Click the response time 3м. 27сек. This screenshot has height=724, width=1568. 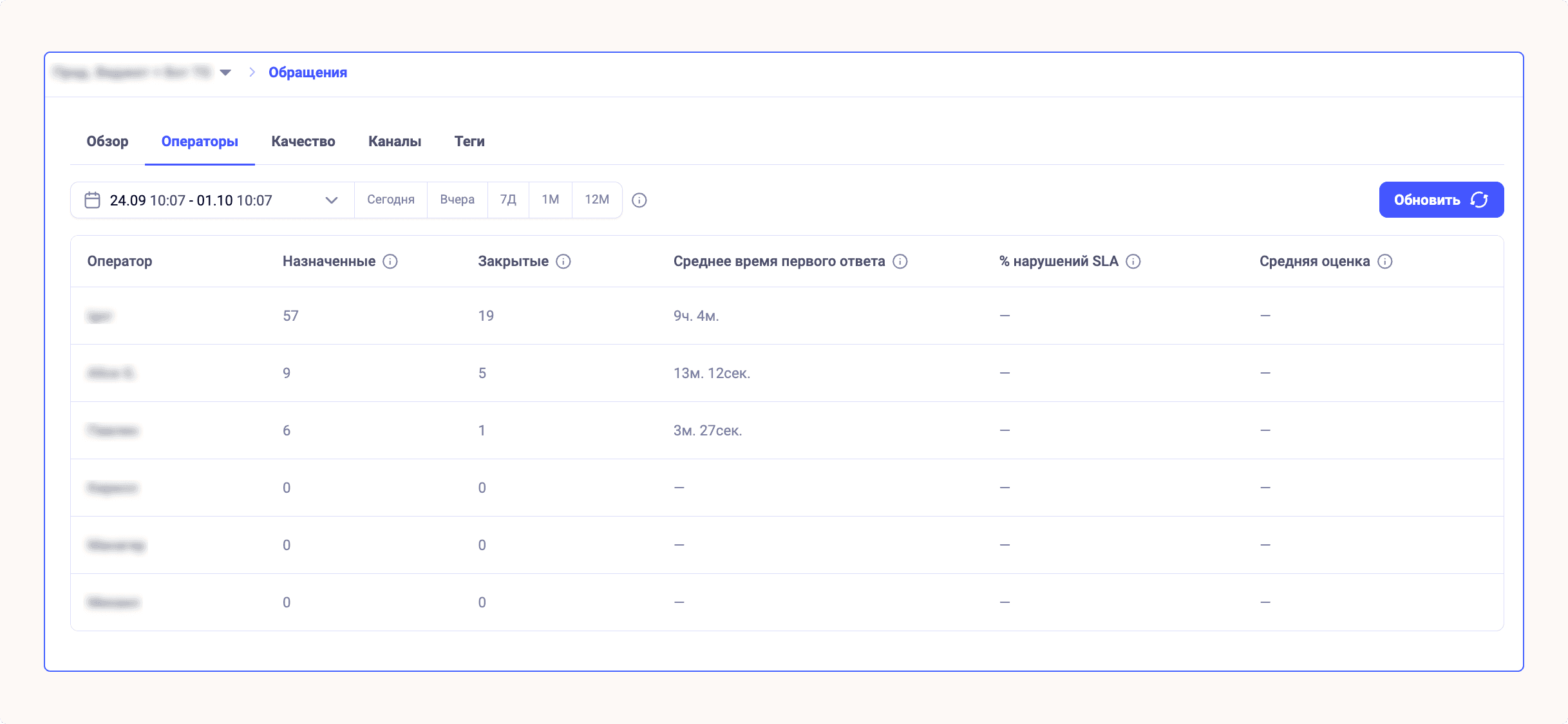(x=708, y=431)
